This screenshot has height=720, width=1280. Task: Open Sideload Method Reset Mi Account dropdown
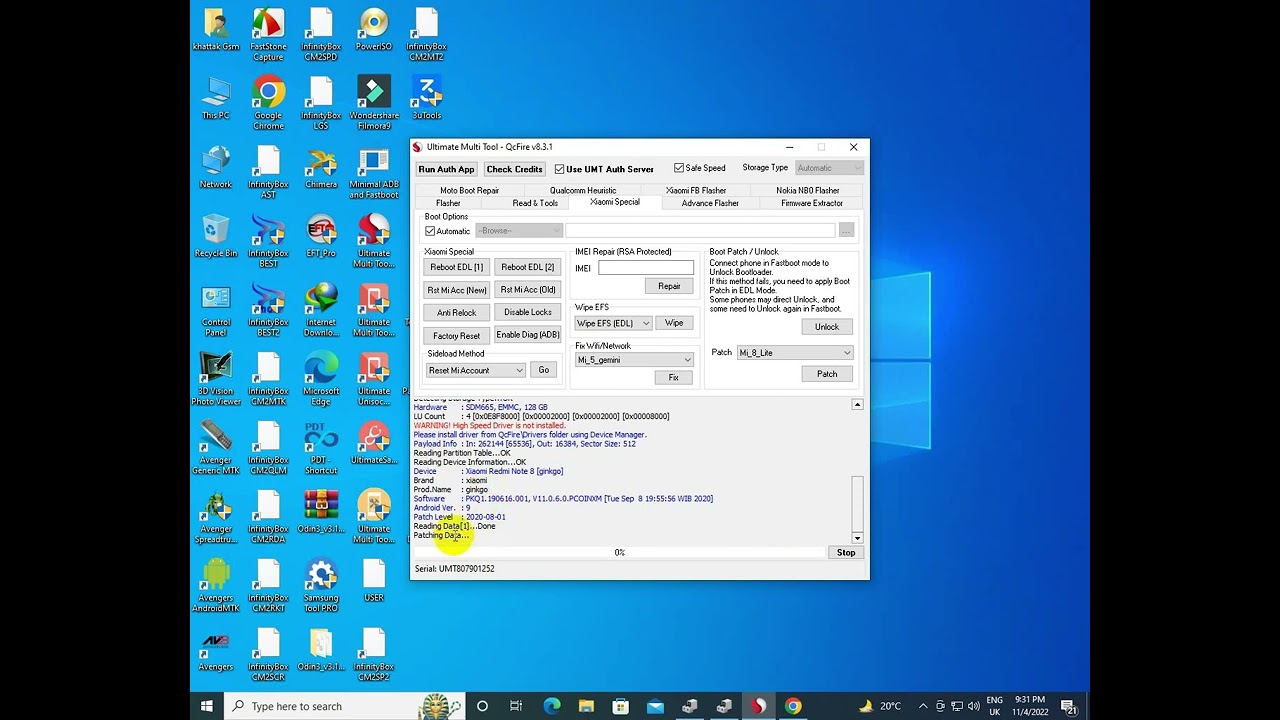point(475,370)
